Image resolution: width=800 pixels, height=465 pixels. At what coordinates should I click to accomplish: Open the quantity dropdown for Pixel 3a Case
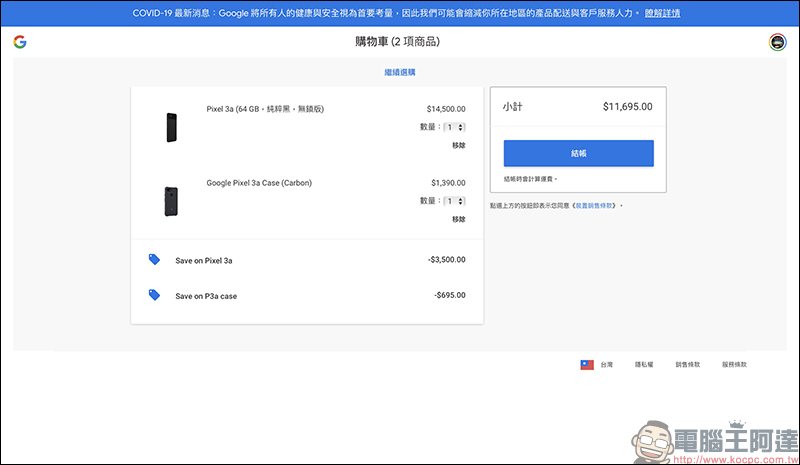[x=455, y=201]
